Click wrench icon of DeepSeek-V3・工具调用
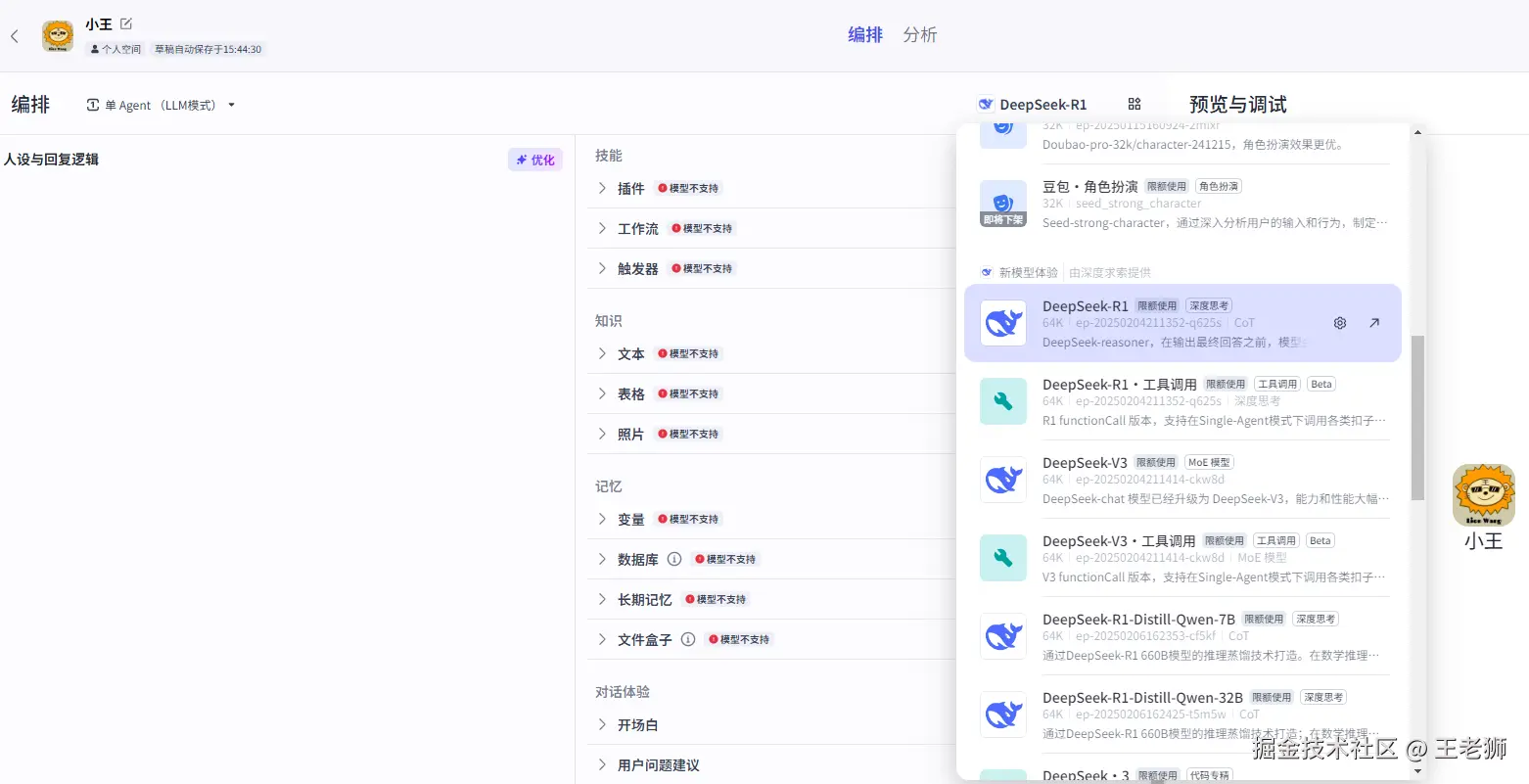Screen dimensions: 1529x784 coord(1003,558)
